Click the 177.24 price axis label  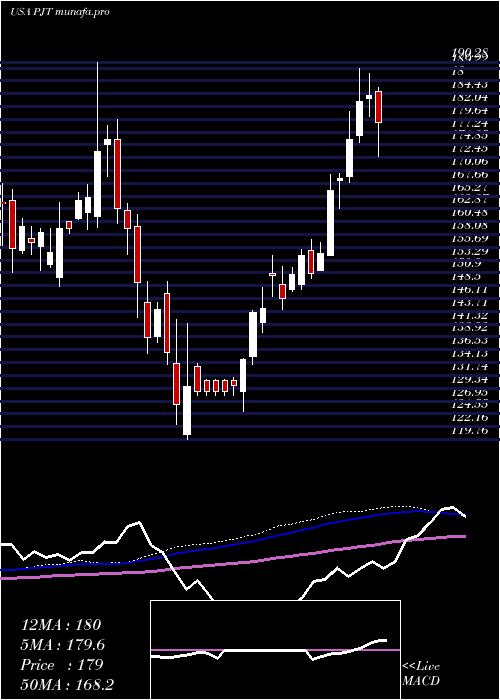(470, 123)
